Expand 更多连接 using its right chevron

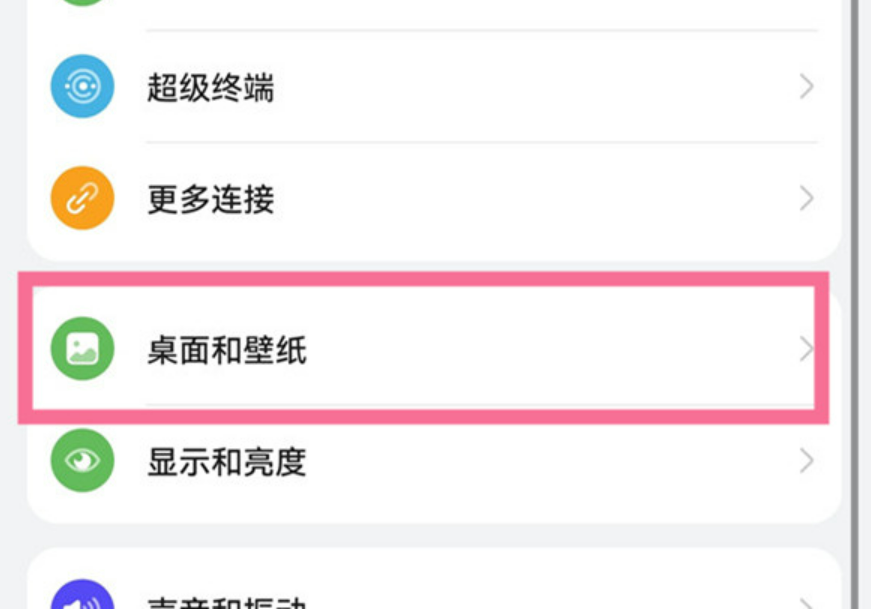(806, 199)
